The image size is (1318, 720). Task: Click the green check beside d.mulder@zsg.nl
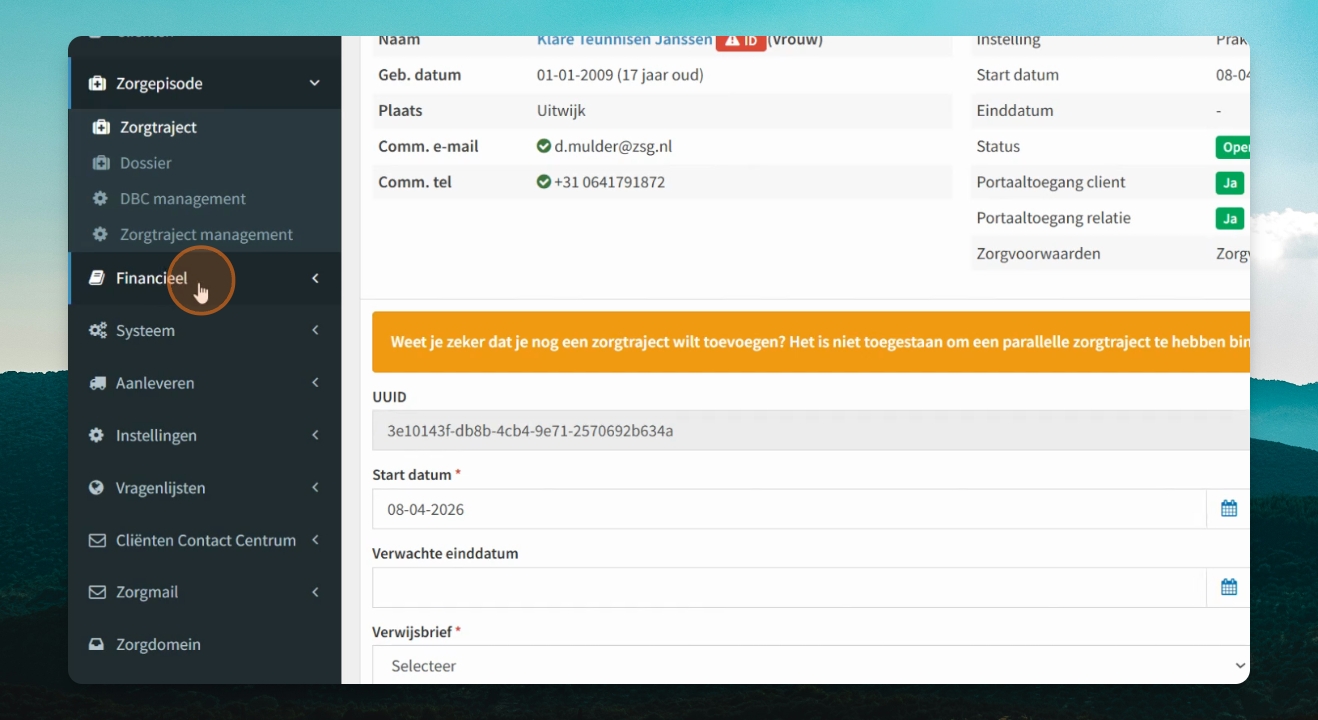(x=544, y=146)
